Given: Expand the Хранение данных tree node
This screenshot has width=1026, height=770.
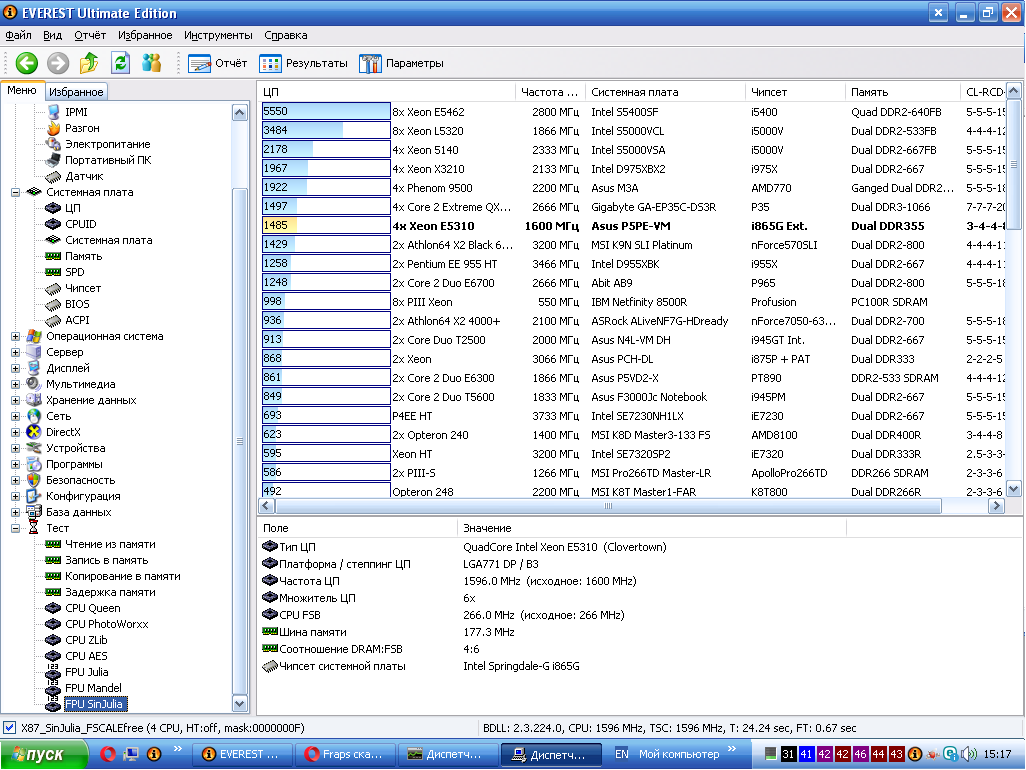Looking at the screenshot, I should tap(15, 400).
